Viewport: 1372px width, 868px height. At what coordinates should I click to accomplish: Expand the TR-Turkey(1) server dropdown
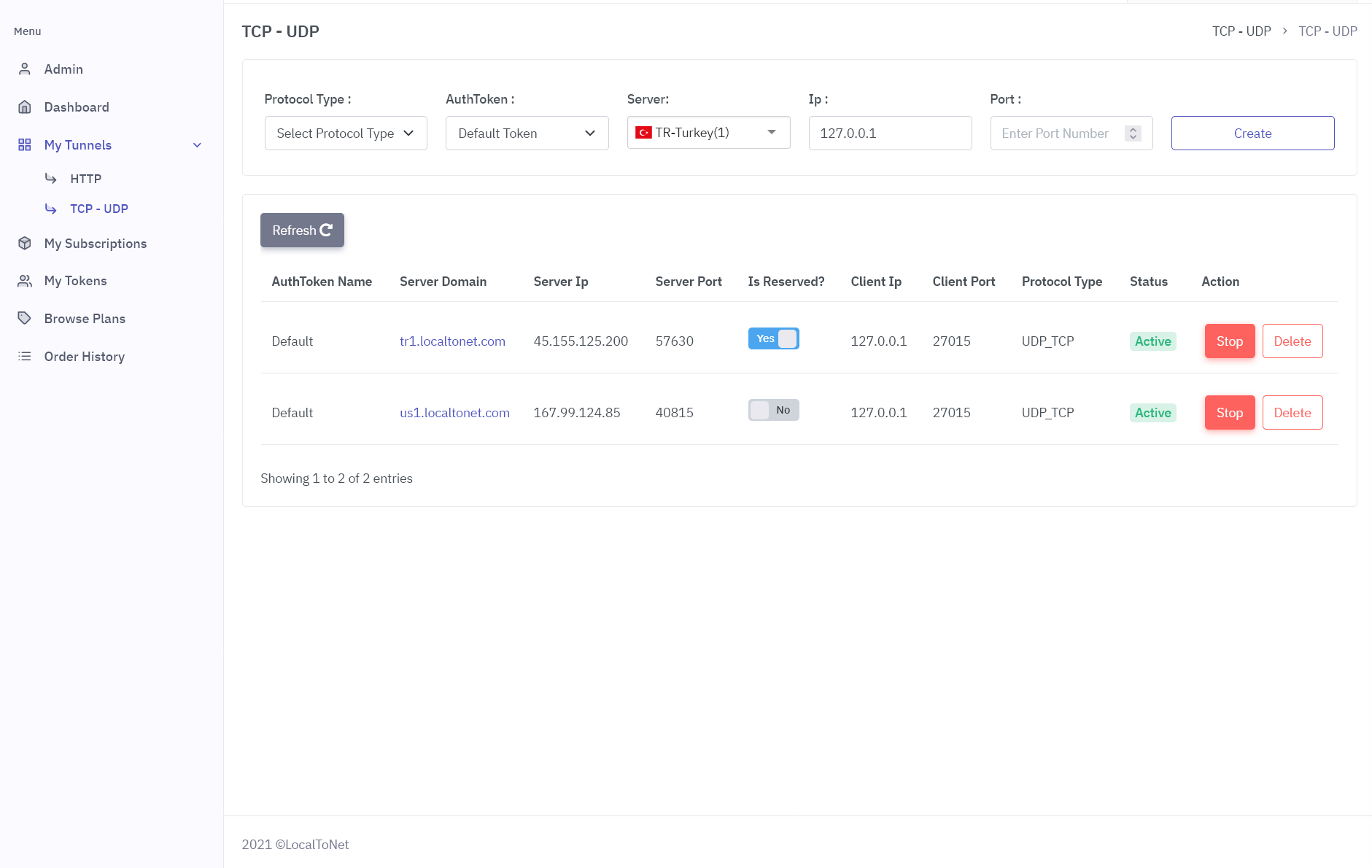pyautogui.click(x=709, y=133)
